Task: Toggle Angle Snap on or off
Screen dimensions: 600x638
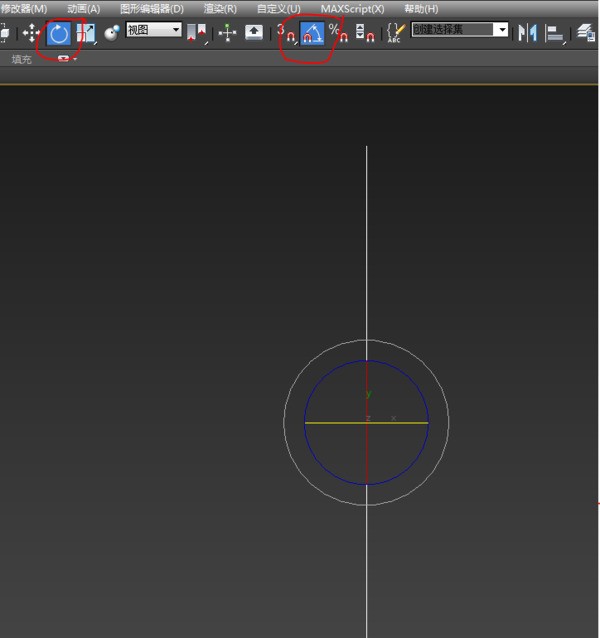Action: tap(312, 33)
